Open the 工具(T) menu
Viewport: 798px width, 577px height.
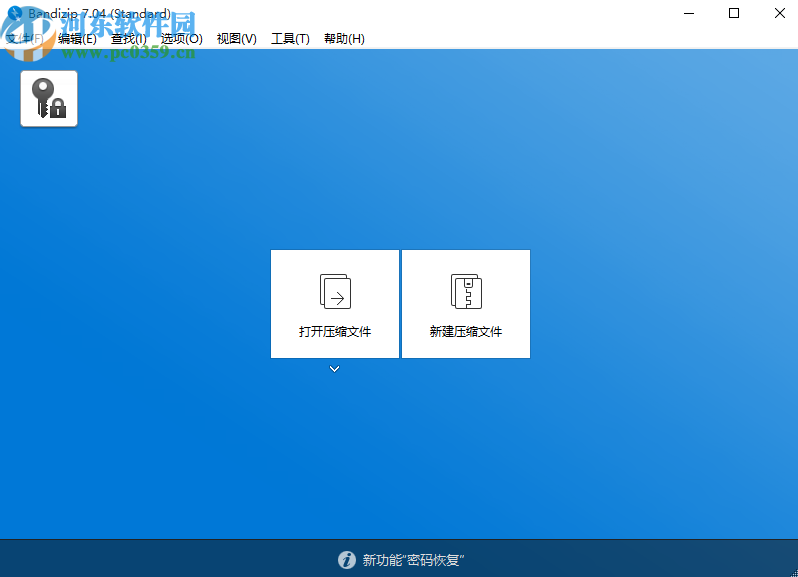pyautogui.click(x=290, y=39)
